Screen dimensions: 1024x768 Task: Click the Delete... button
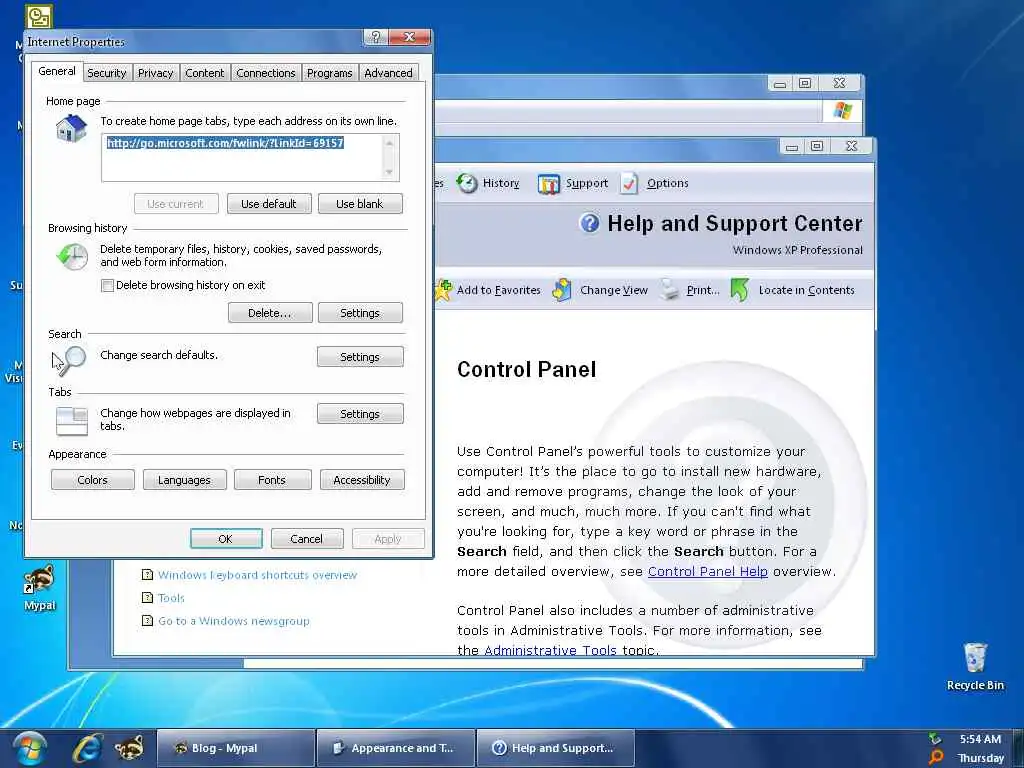coord(270,313)
